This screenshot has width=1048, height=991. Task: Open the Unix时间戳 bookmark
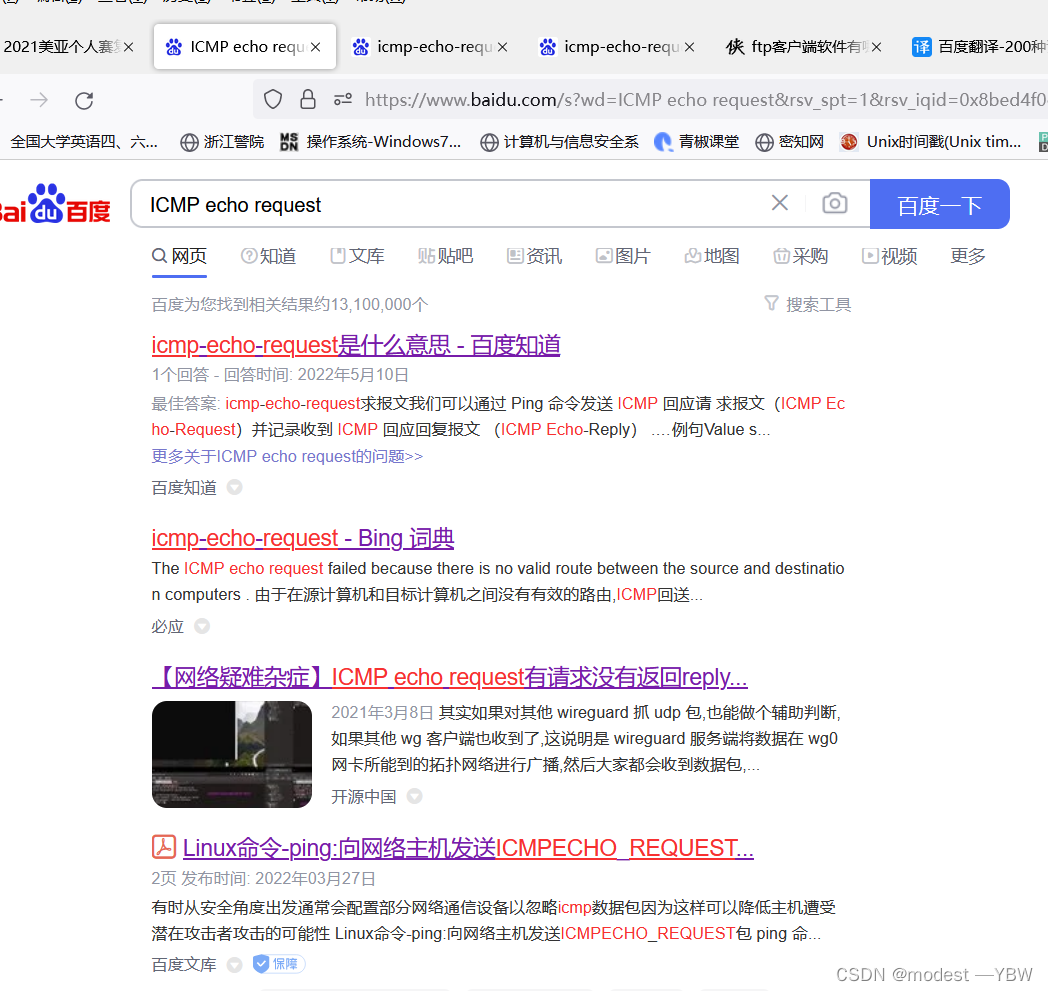tap(930, 142)
